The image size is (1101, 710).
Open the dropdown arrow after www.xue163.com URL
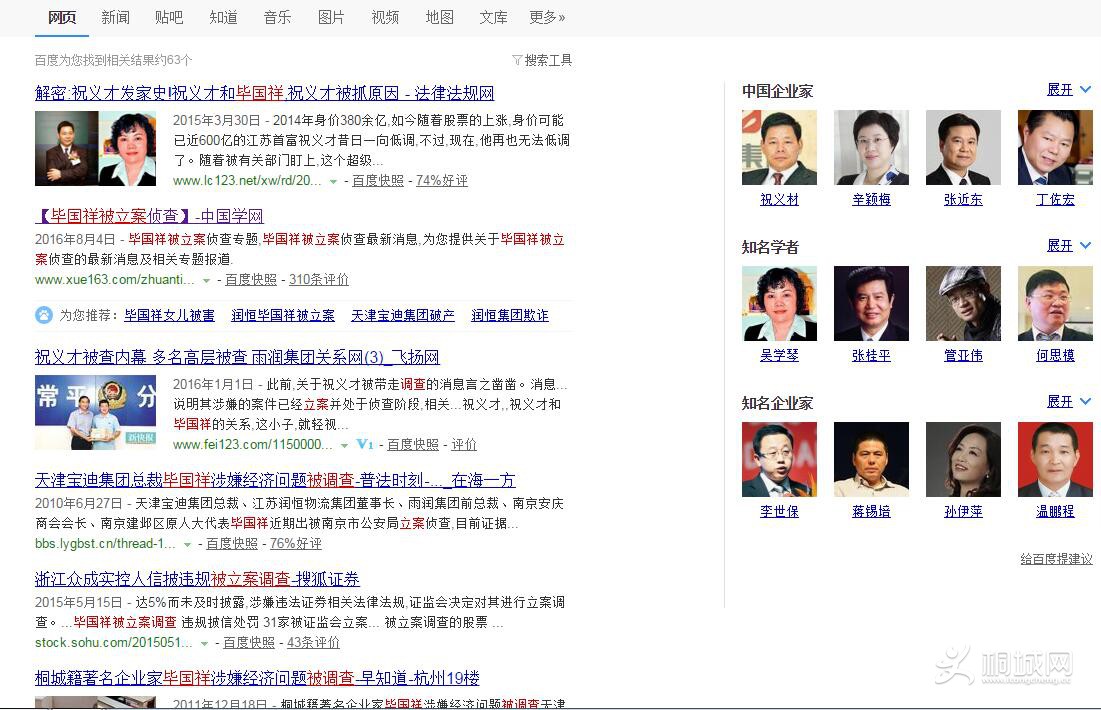207,280
